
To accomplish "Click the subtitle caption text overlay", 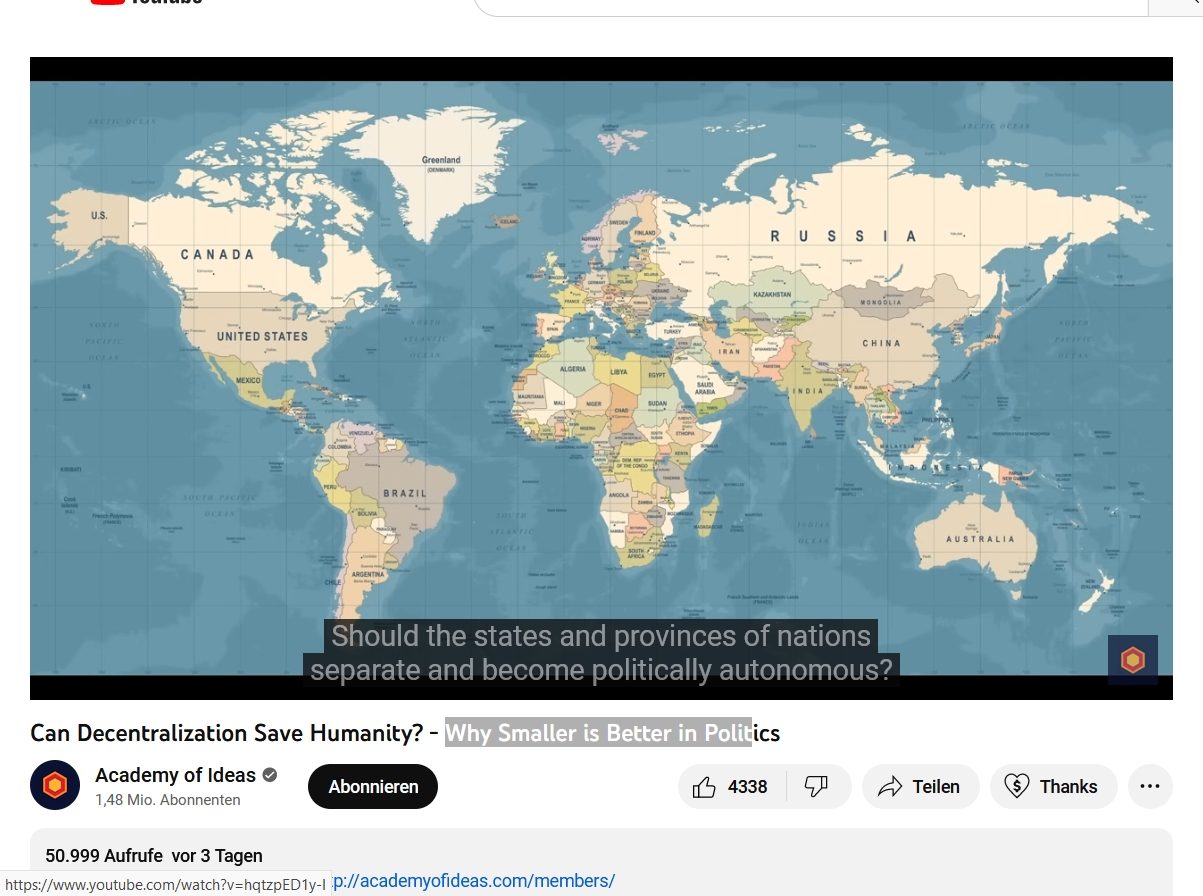I will 600,653.
